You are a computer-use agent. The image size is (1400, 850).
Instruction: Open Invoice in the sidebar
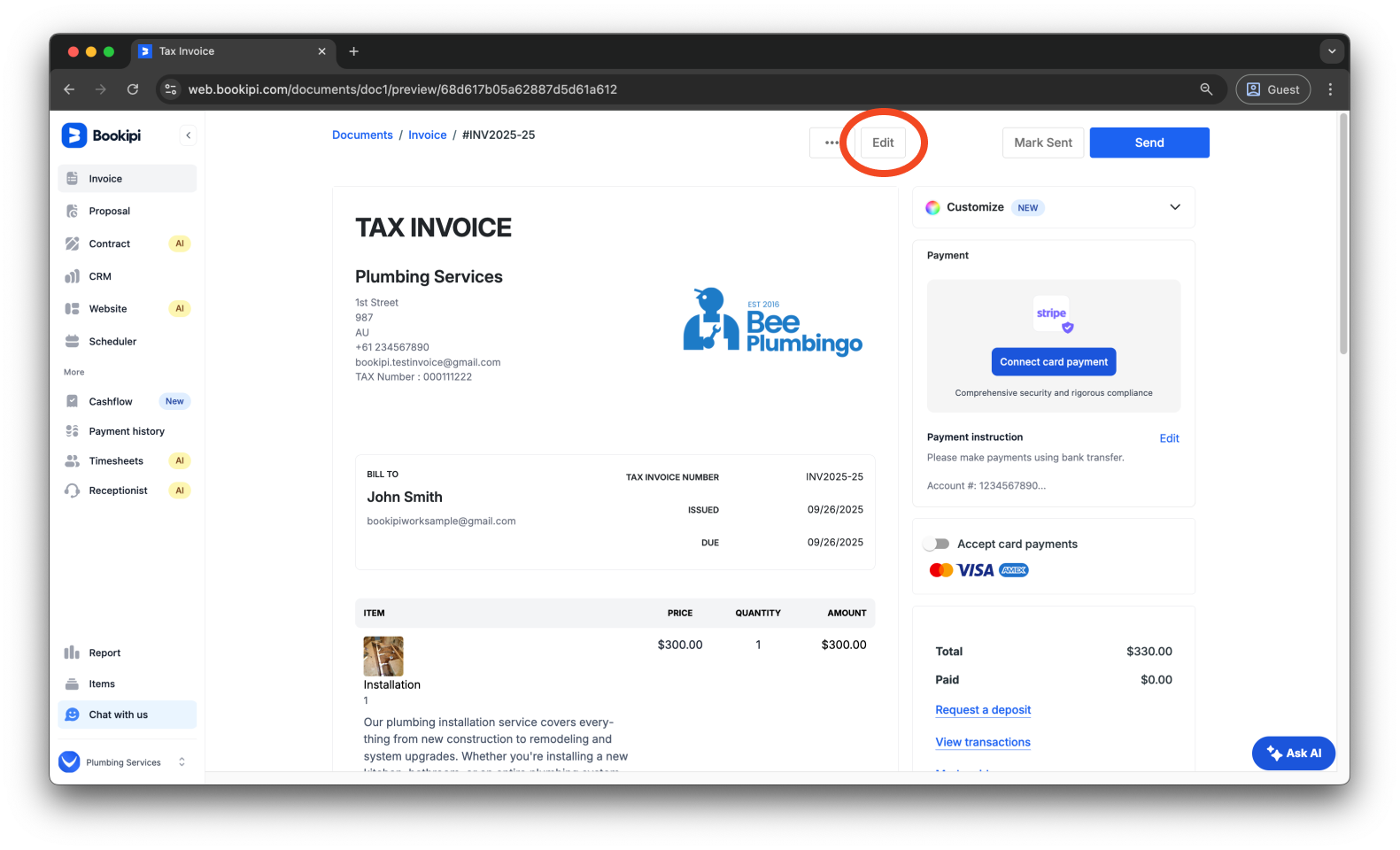(128, 179)
